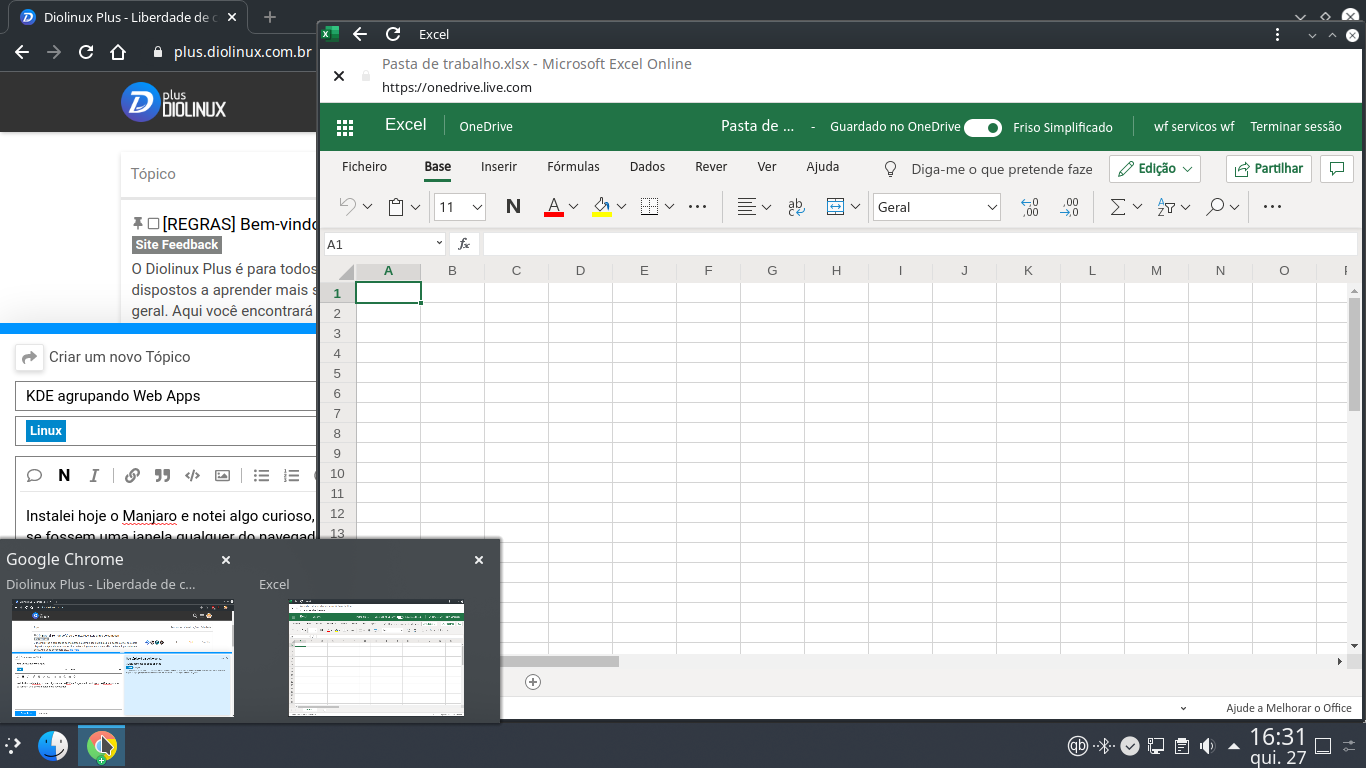Image resolution: width=1366 pixels, height=768 pixels.
Task: Insert hyperlink in forum post editor
Action: (x=132, y=476)
